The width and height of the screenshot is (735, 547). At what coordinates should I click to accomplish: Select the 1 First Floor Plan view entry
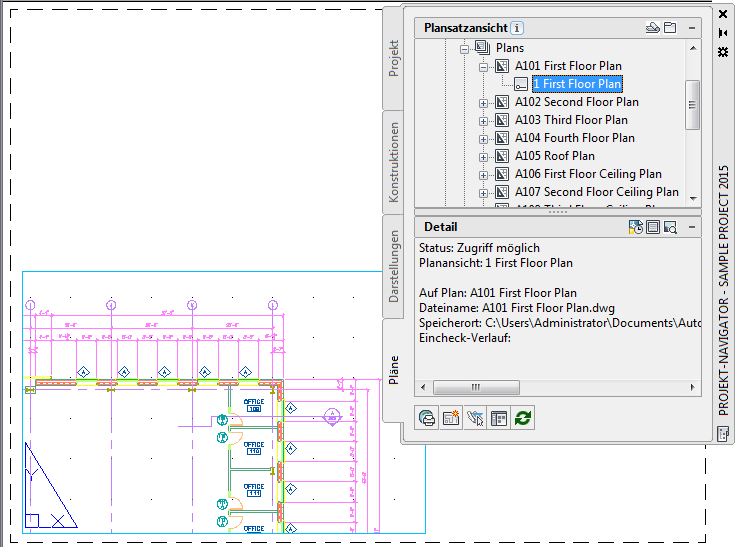578,84
